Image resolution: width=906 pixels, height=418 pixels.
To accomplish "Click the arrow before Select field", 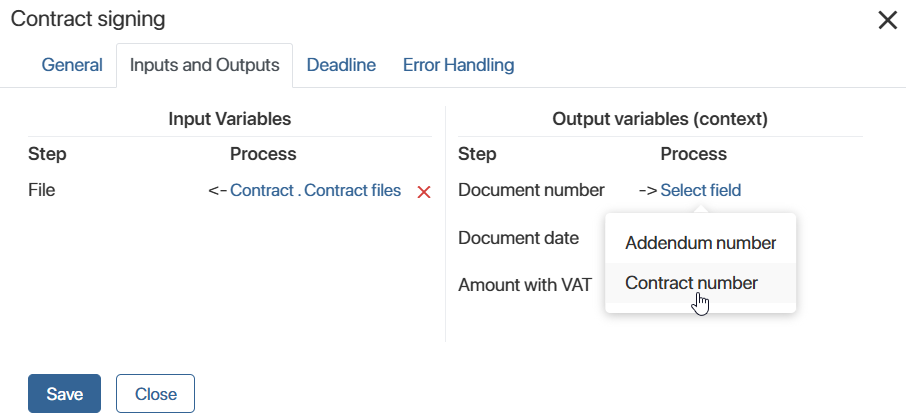I will point(648,190).
